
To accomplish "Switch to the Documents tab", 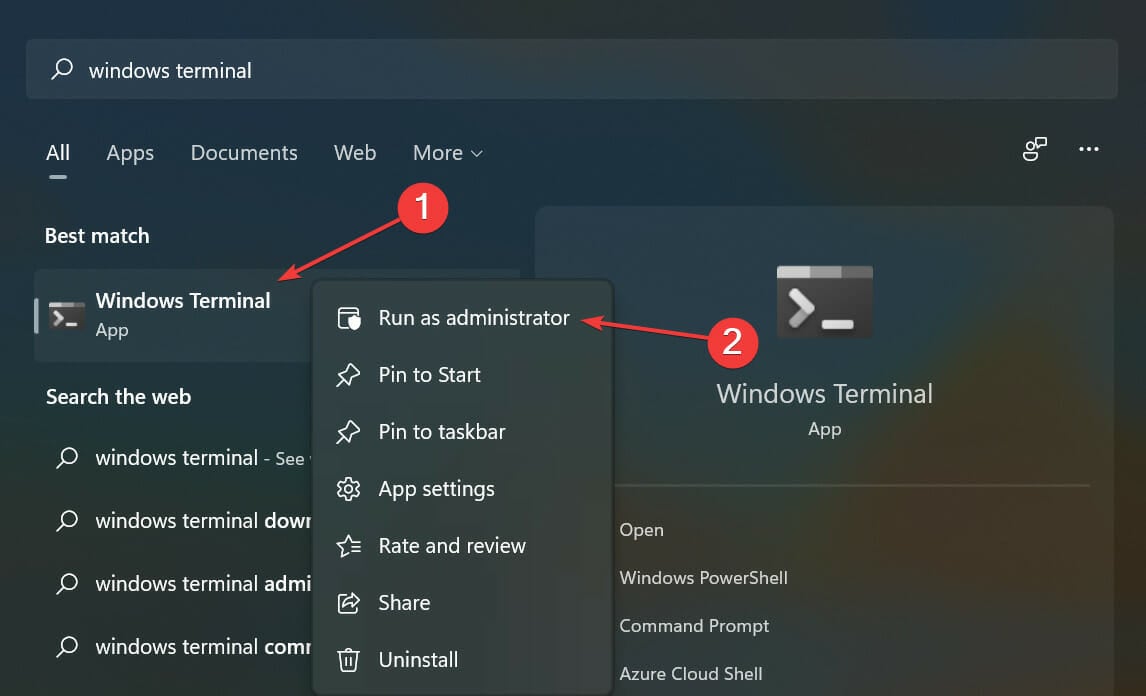I will (244, 153).
